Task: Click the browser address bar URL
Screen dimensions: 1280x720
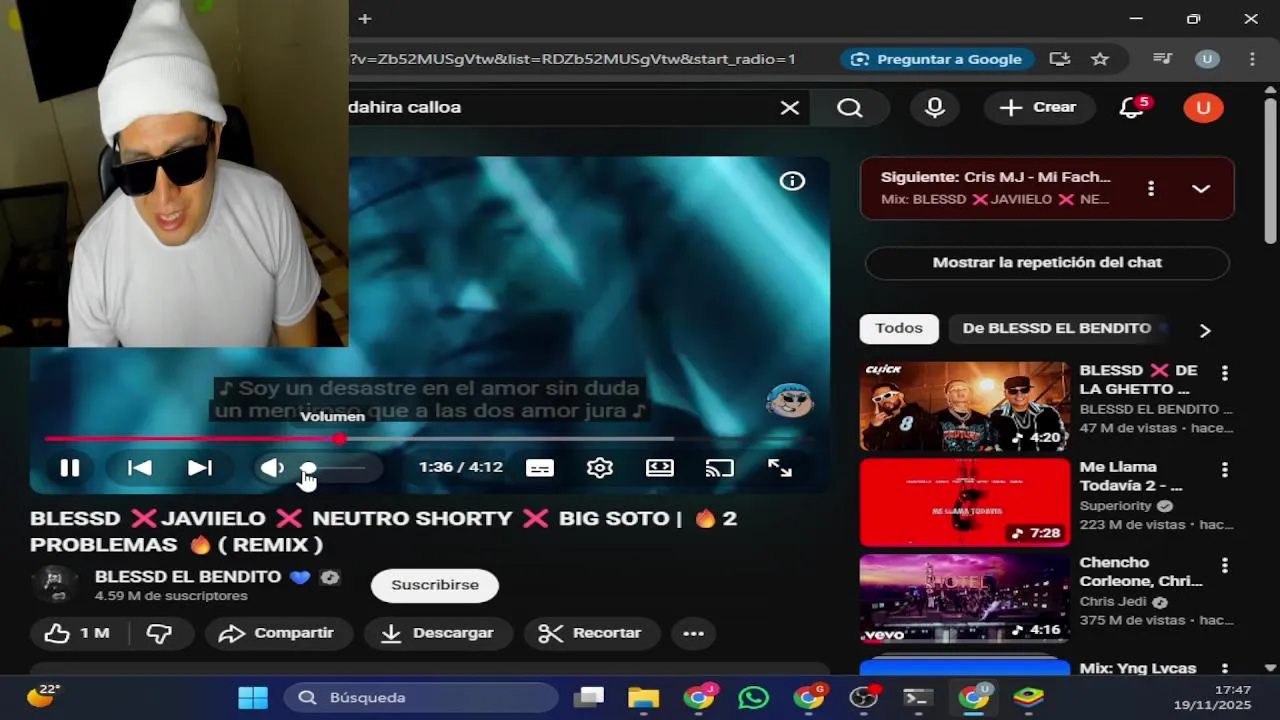Action: pos(572,59)
